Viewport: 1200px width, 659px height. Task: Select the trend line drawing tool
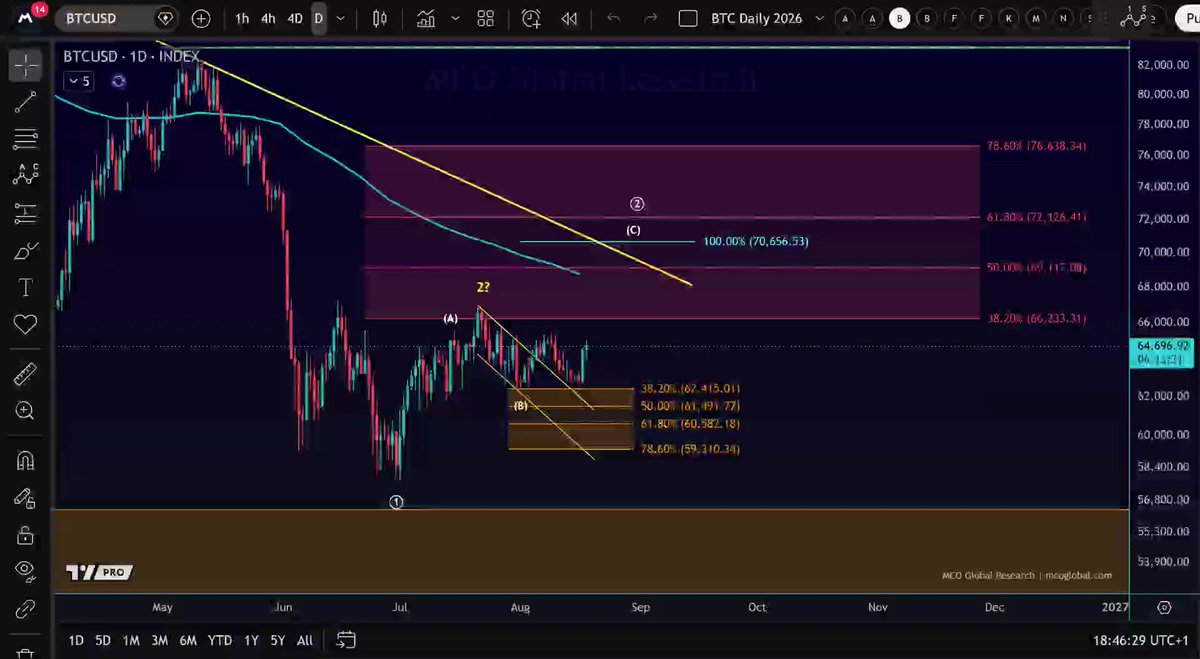25,101
